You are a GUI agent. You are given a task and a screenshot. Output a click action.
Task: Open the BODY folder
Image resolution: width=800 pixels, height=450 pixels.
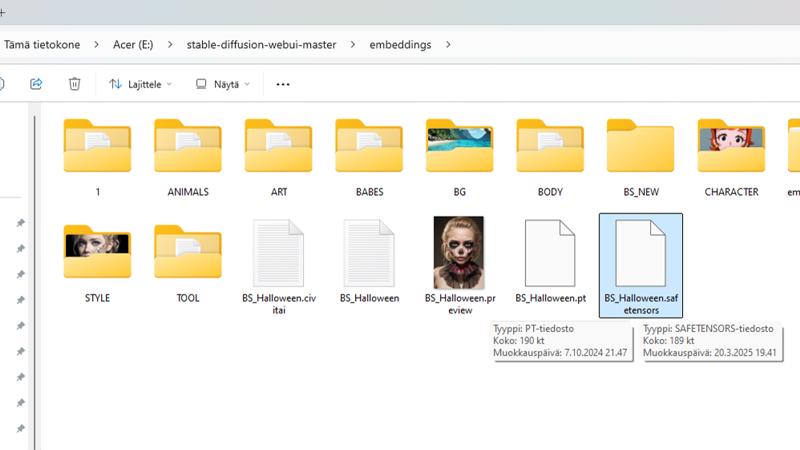[550, 146]
